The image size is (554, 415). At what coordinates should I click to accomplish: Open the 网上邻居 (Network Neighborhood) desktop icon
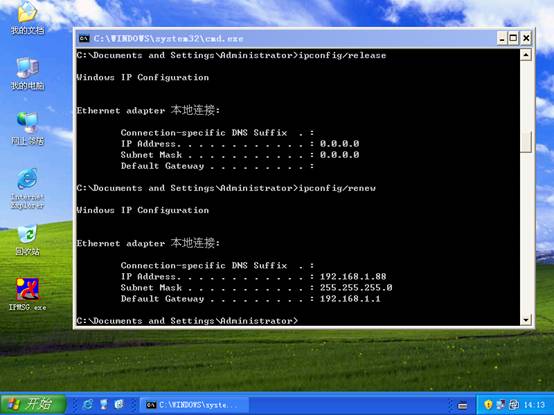pos(28,129)
